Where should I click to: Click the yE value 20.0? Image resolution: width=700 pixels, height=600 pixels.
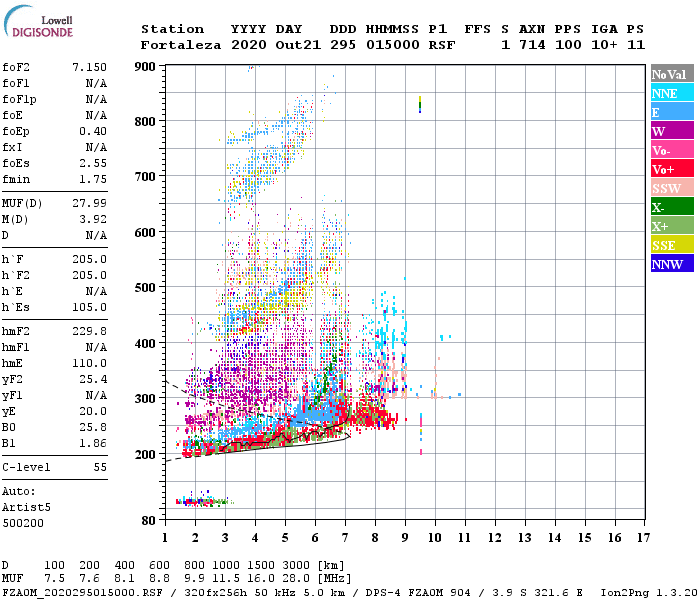pos(93,412)
